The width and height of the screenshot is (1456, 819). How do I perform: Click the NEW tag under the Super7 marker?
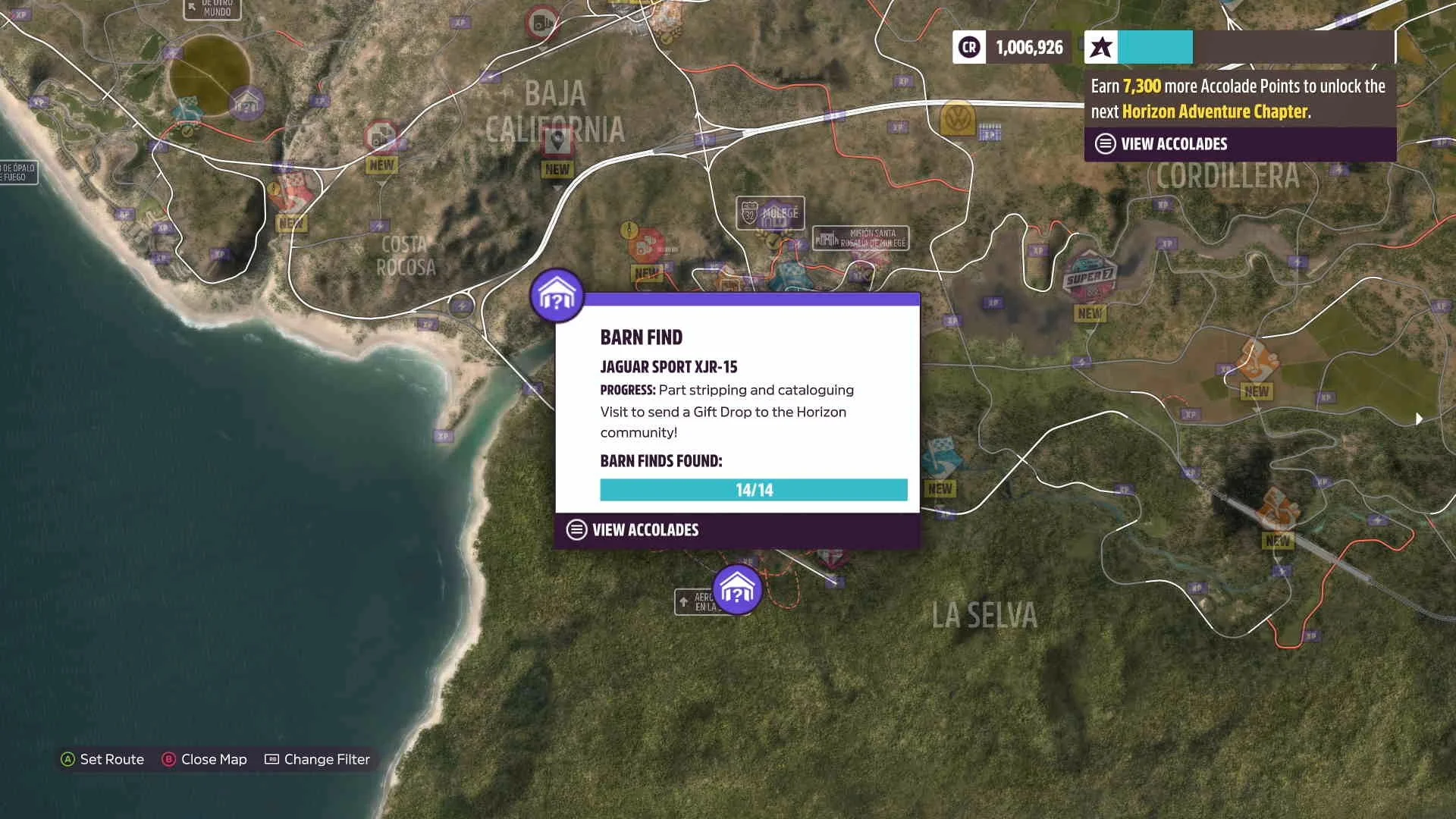(x=1090, y=313)
